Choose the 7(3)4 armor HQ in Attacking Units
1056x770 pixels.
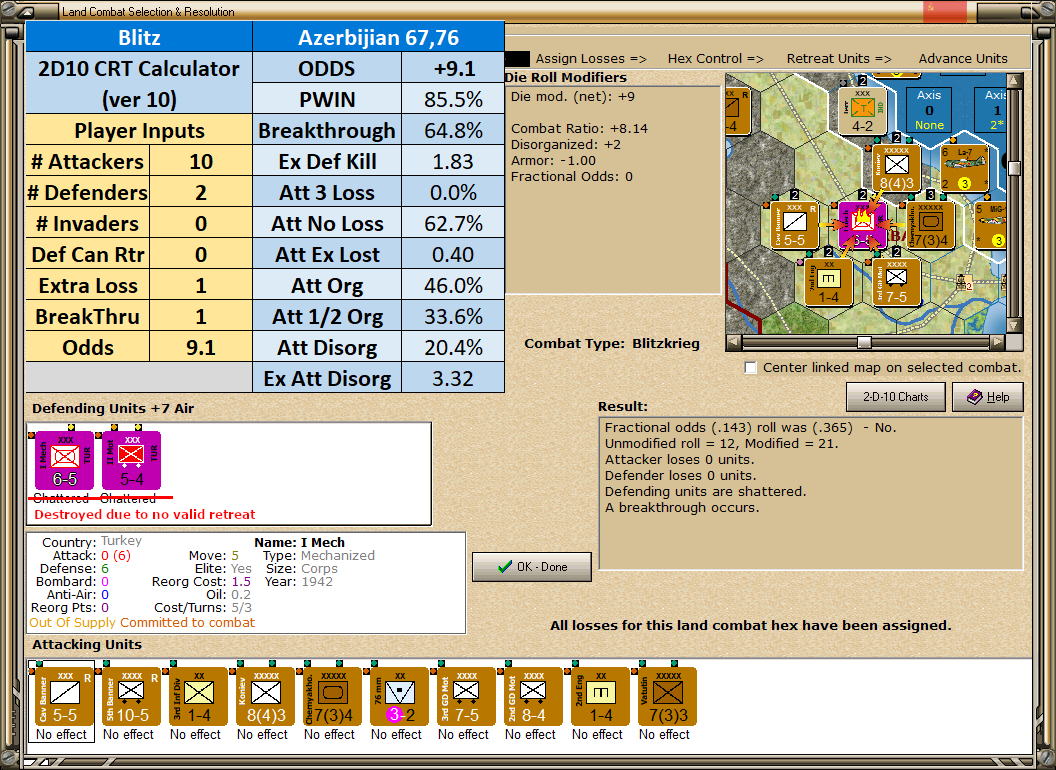[332, 696]
